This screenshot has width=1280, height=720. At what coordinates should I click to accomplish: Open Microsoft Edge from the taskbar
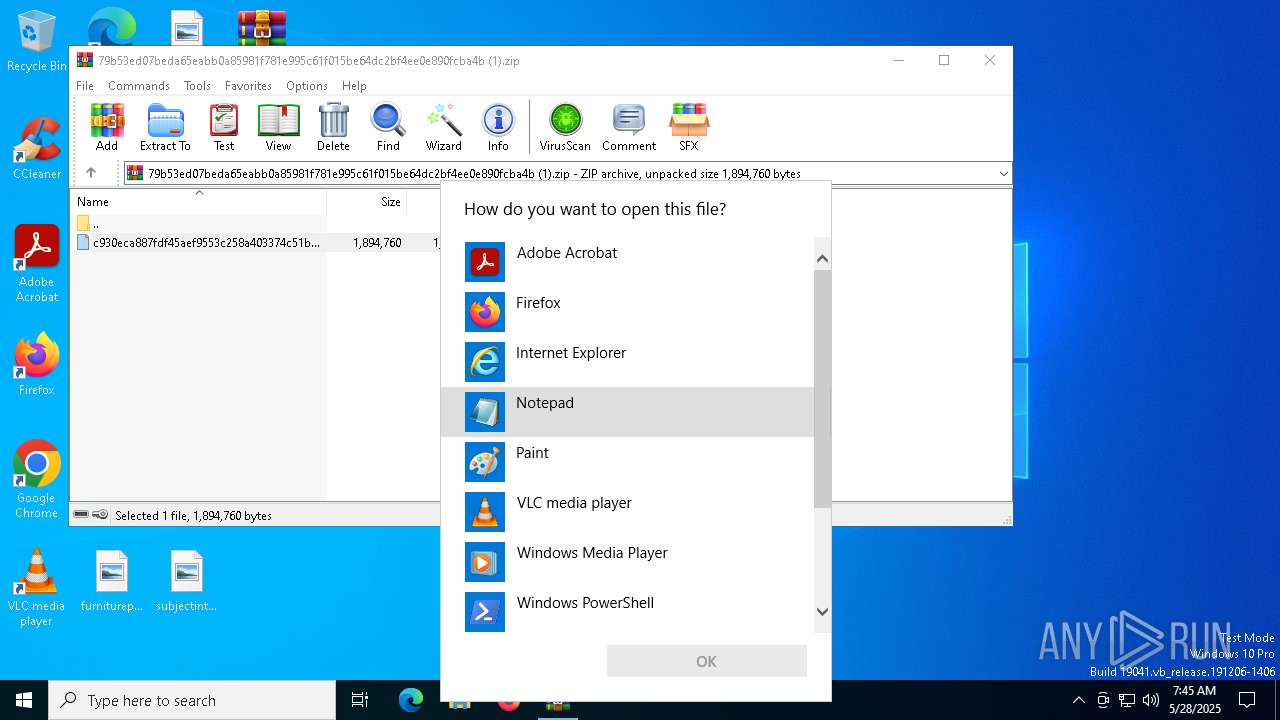click(411, 700)
